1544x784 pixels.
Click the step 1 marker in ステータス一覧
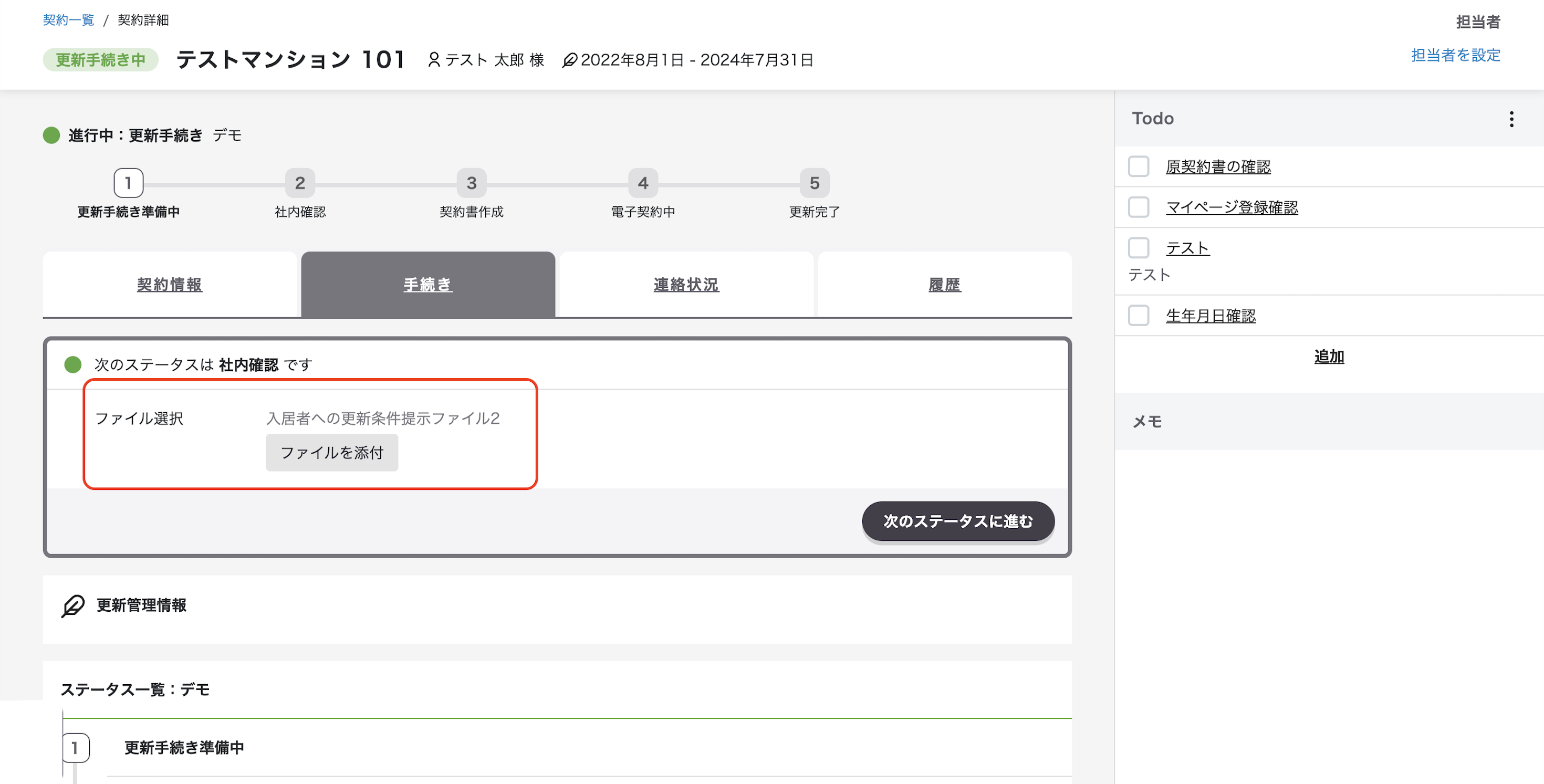point(76,748)
